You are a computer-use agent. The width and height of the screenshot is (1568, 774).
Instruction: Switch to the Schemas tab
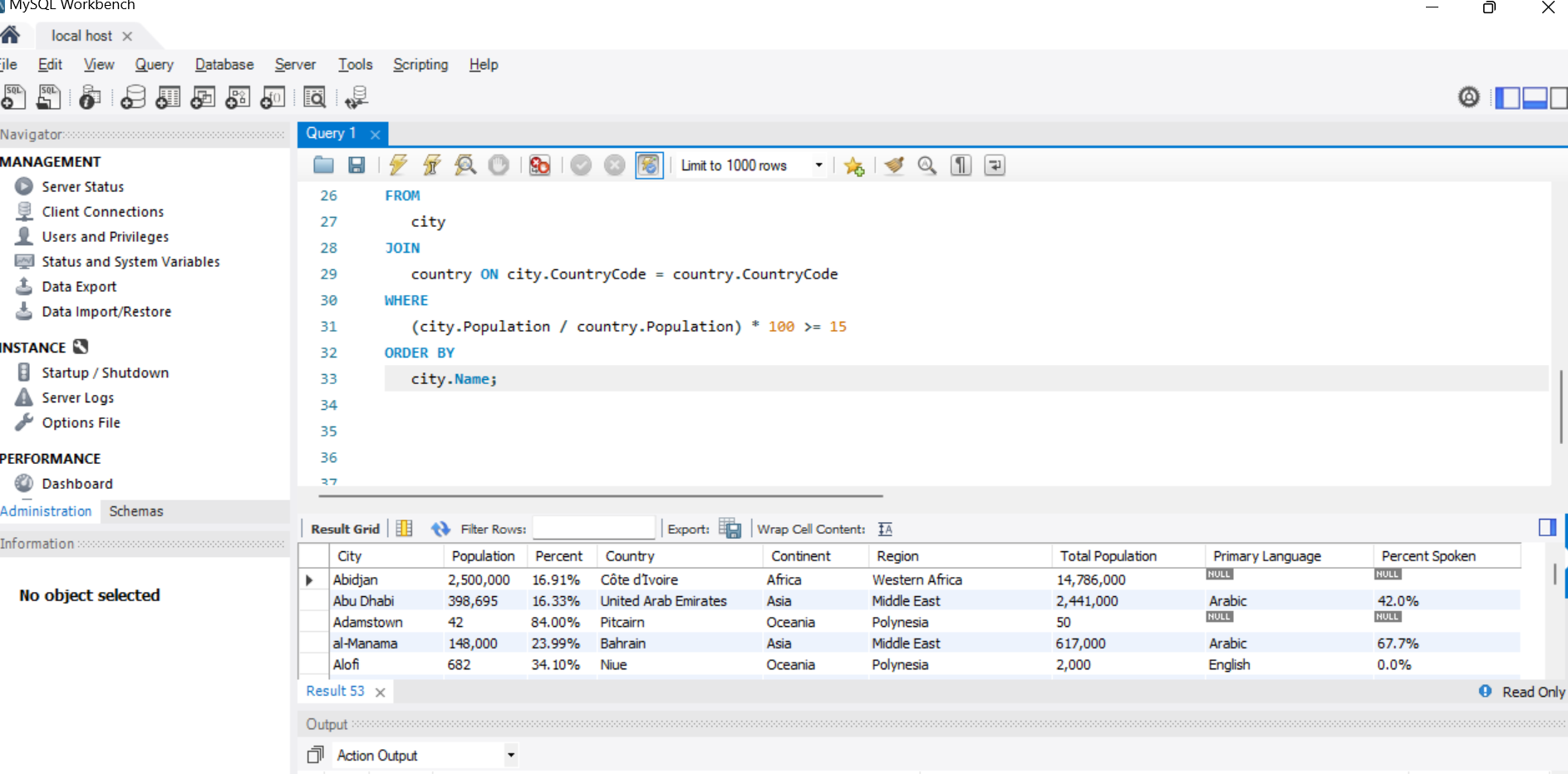coord(136,511)
